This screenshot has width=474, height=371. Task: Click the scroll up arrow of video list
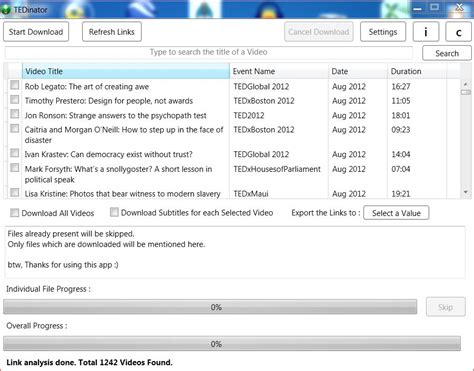point(466,84)
